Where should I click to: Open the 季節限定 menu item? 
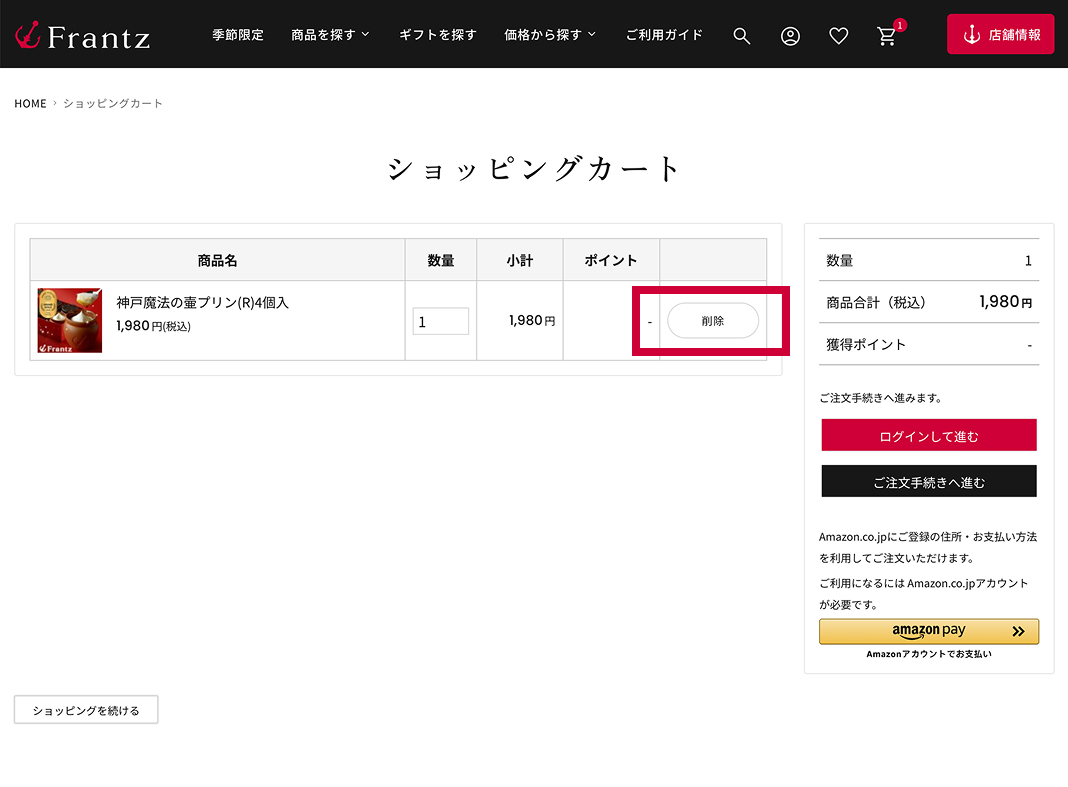[238, 35]
